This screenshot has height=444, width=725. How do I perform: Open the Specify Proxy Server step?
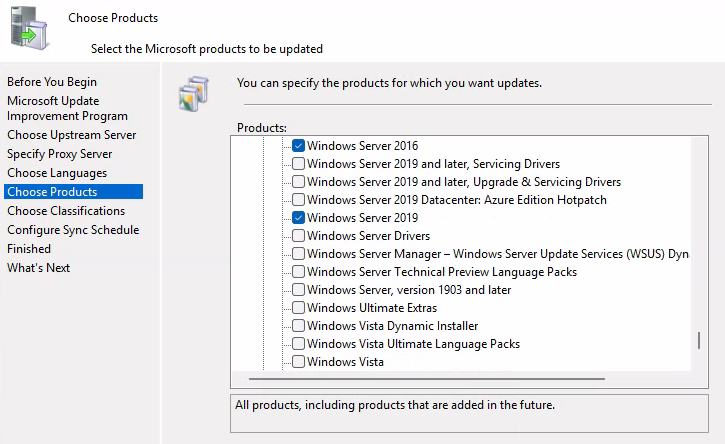60,154
